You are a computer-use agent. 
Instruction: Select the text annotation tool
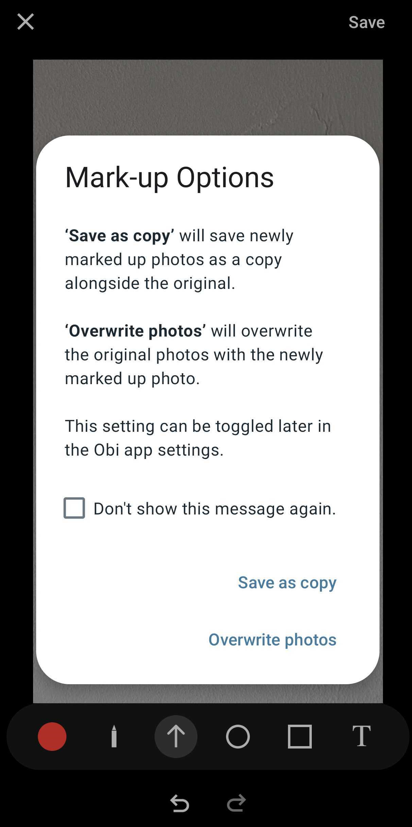click(361, 736)
